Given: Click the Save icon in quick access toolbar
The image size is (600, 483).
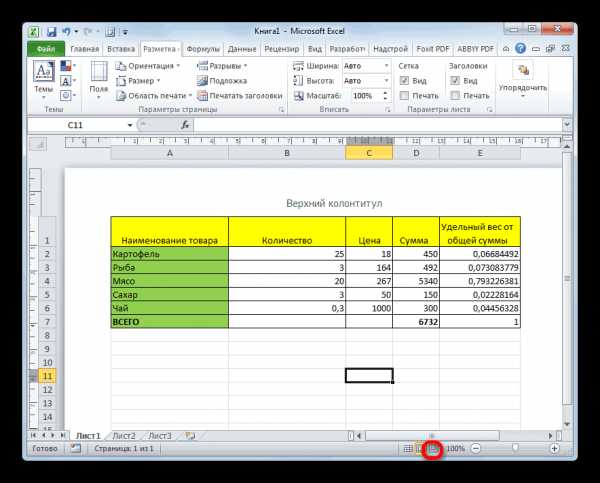Looking at the screenshot, I should (x=51, y=32).
